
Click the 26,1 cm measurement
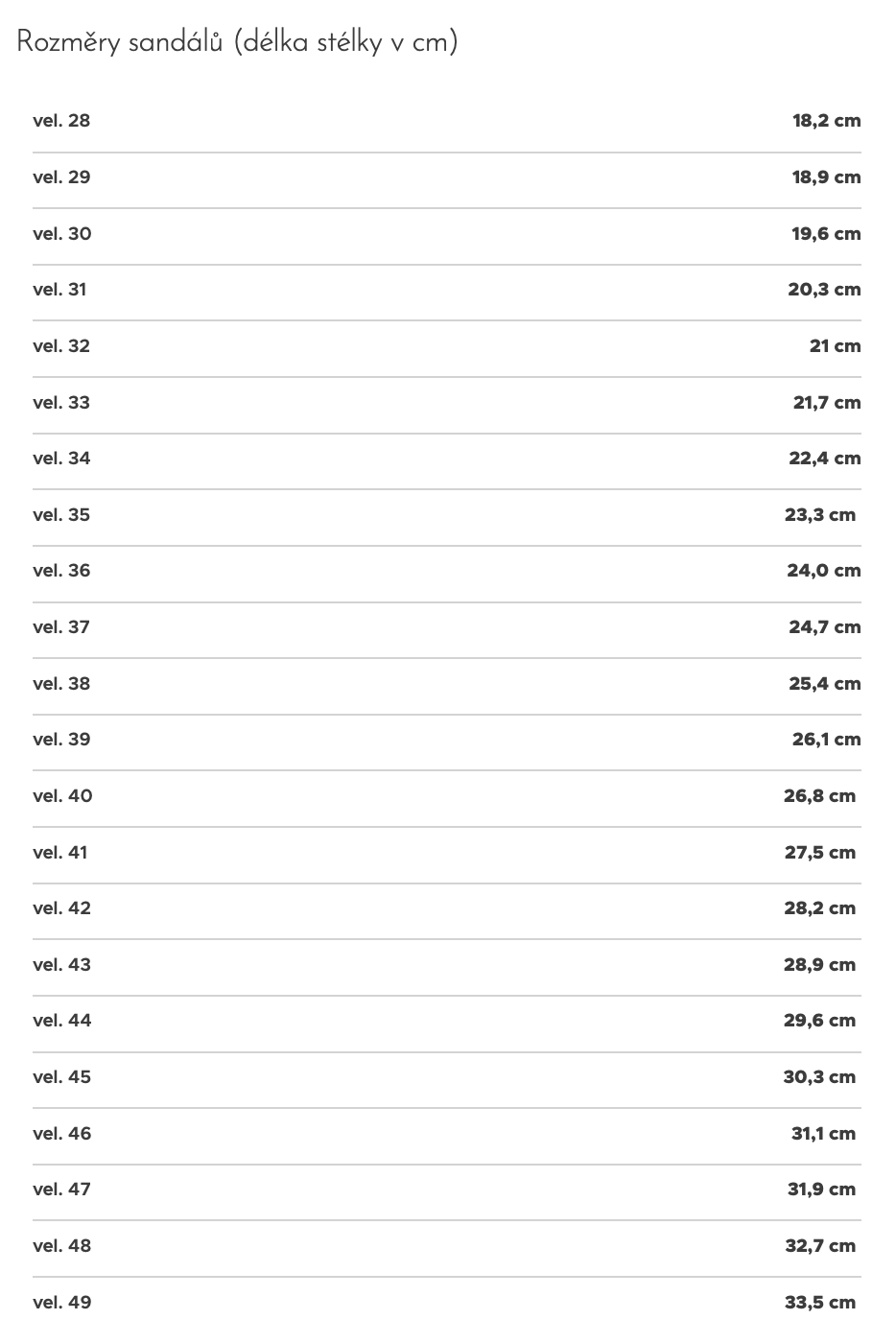(826, 740)
